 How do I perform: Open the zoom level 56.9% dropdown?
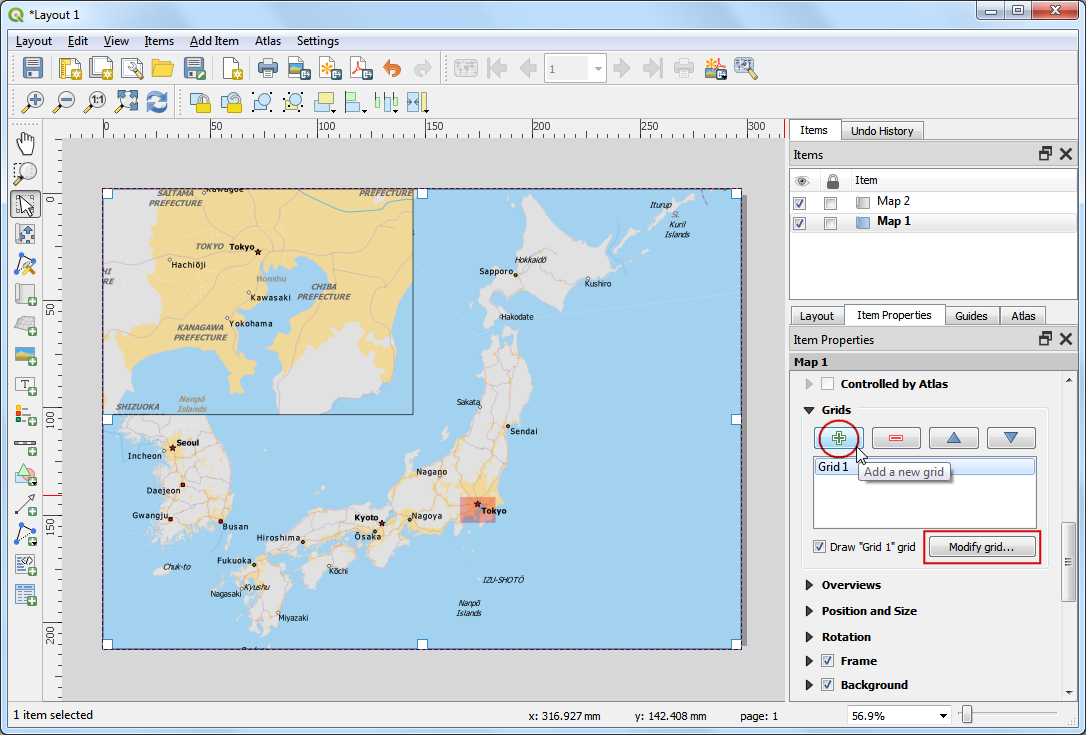pyautogui.click(x=943, y=715)
